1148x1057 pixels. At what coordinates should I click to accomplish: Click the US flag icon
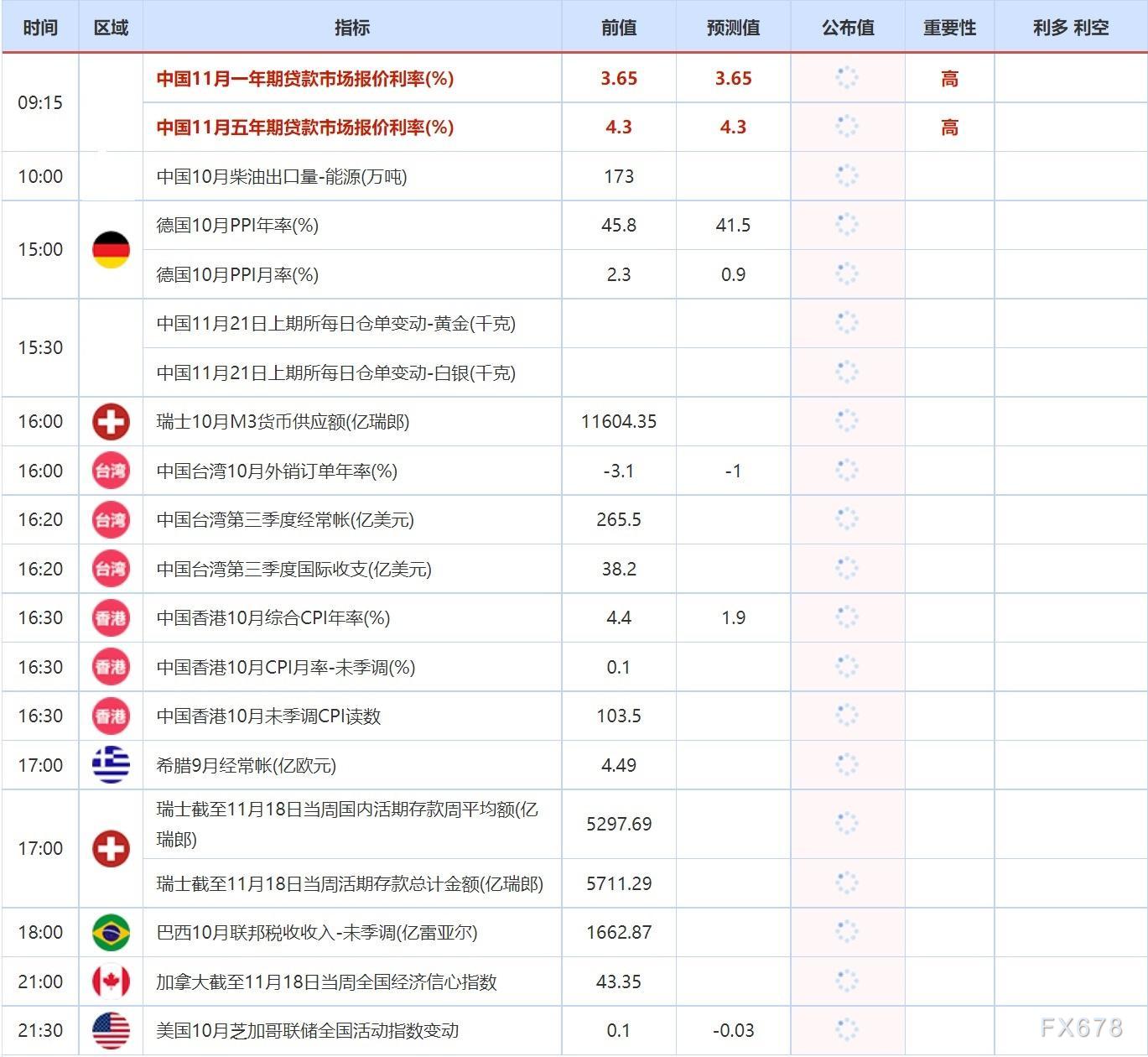(111, 1030)
